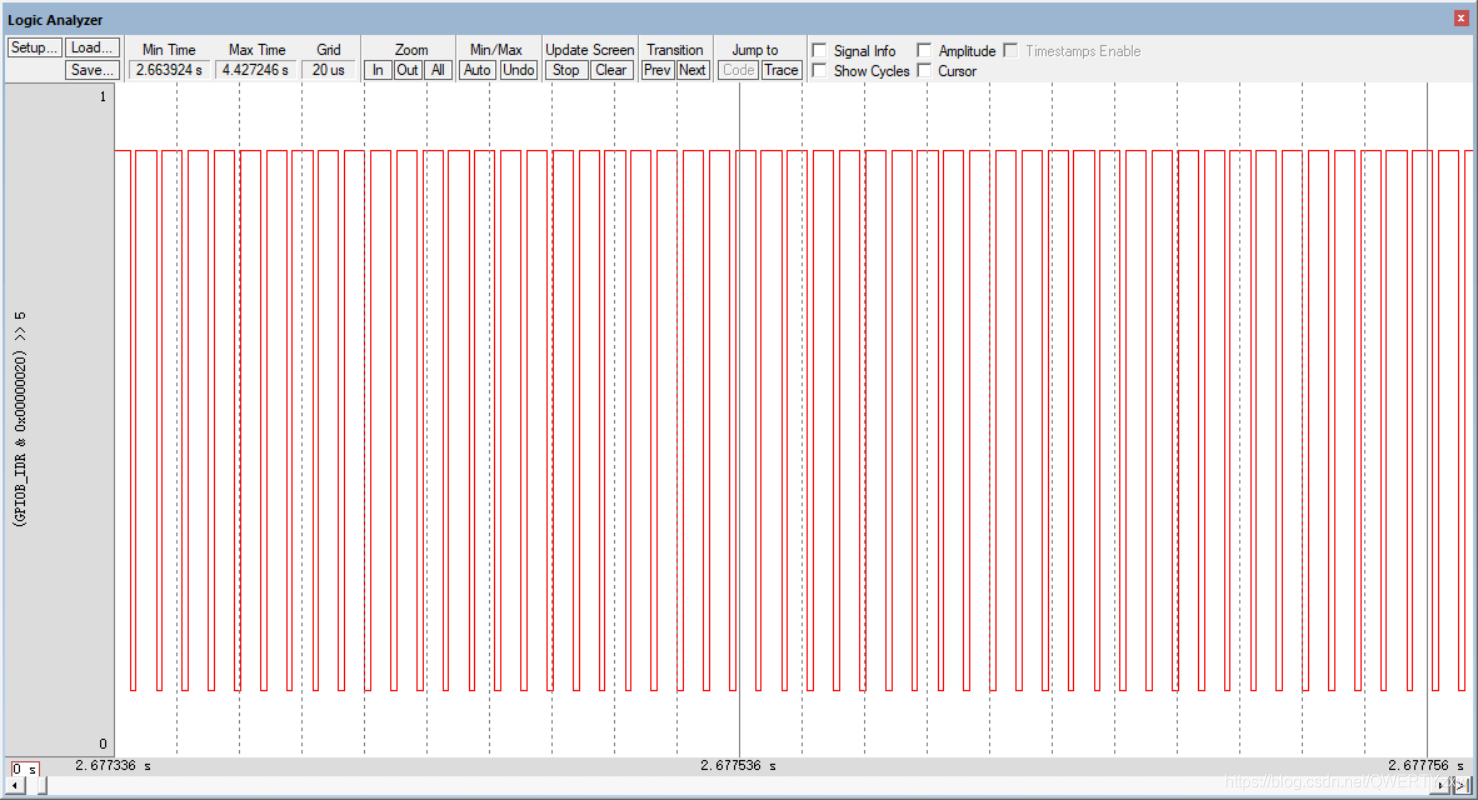Click the Save... button
This screenshot has width=1478, height=800.
click(93, 70)
